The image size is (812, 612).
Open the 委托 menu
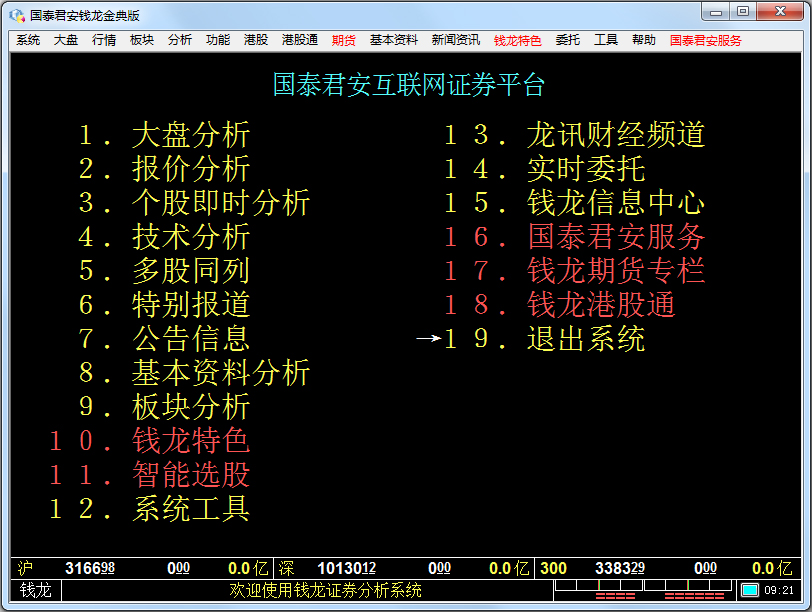[x=568, y=40]
